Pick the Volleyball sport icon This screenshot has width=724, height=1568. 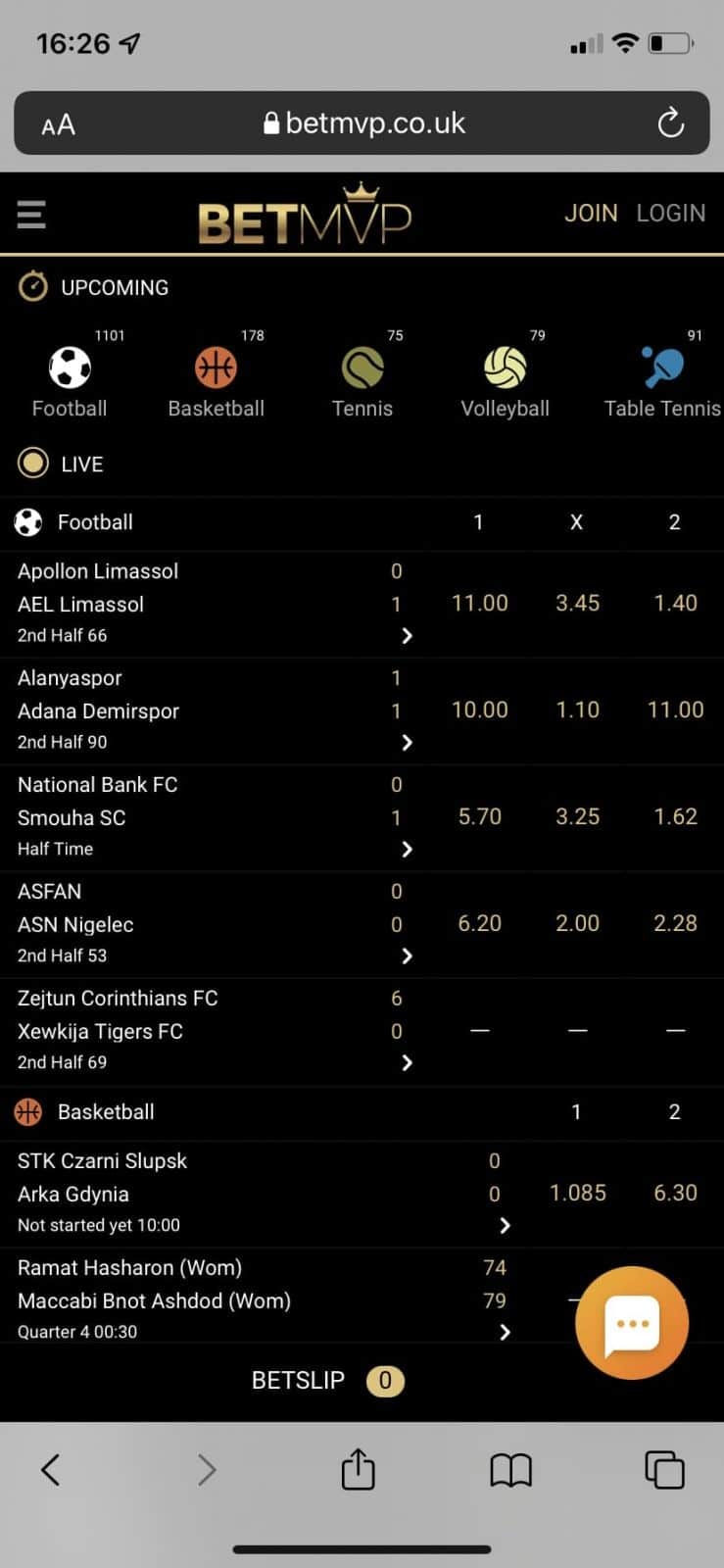(x=506, y=368)
